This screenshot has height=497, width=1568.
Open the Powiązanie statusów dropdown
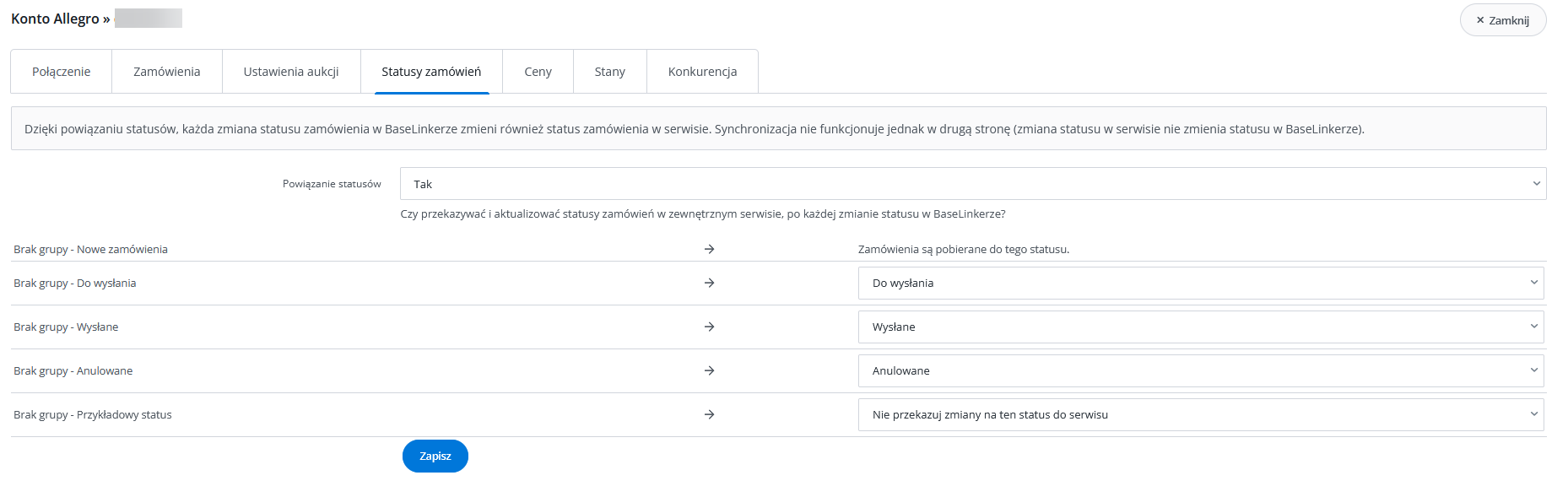(972, 184)
